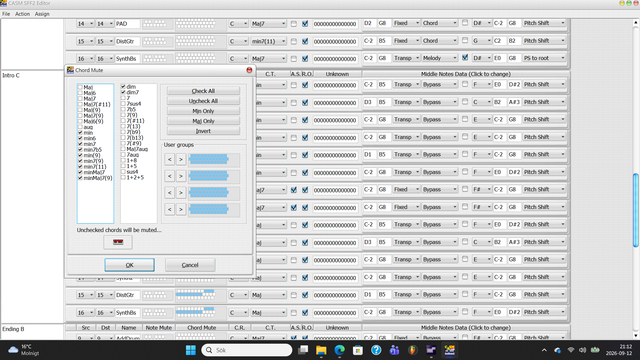Viewport: 640px width, 360px height.
Task: Open the volume control in the tray
Action: [x=582, y=350]
